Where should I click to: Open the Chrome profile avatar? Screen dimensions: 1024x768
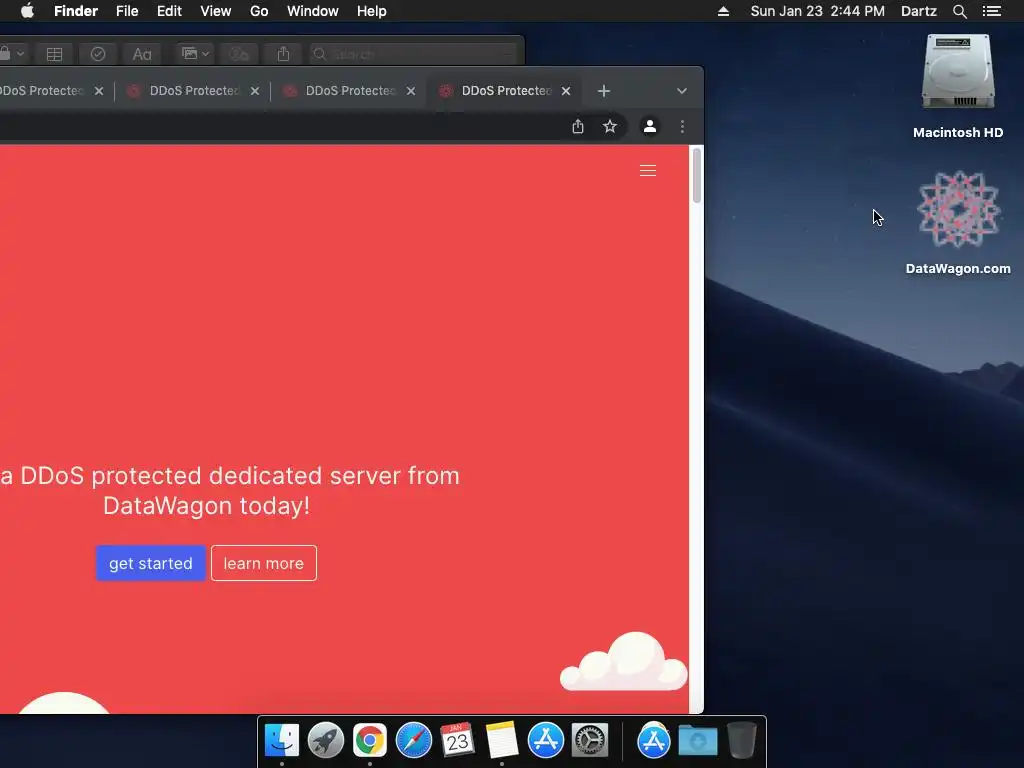649,126
